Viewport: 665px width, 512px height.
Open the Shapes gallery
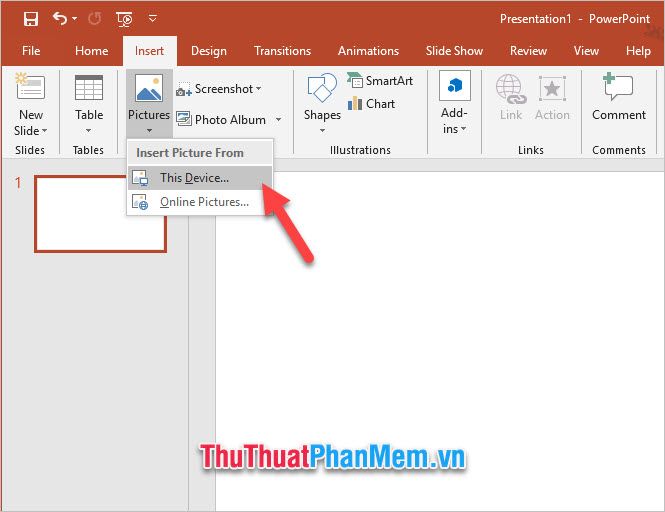322,90
